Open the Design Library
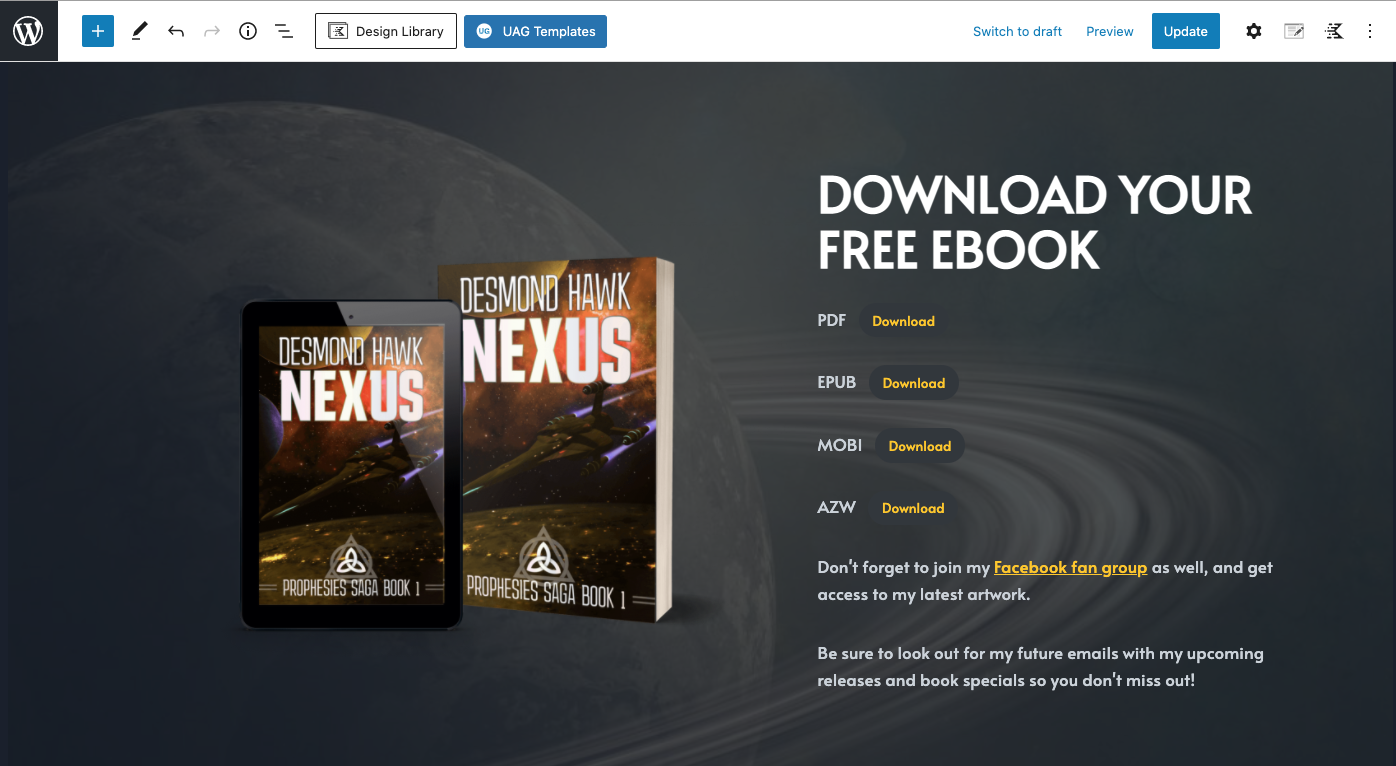Viewport: 1396px width, 766px height. pyautogui.click(x=386, y=31)
